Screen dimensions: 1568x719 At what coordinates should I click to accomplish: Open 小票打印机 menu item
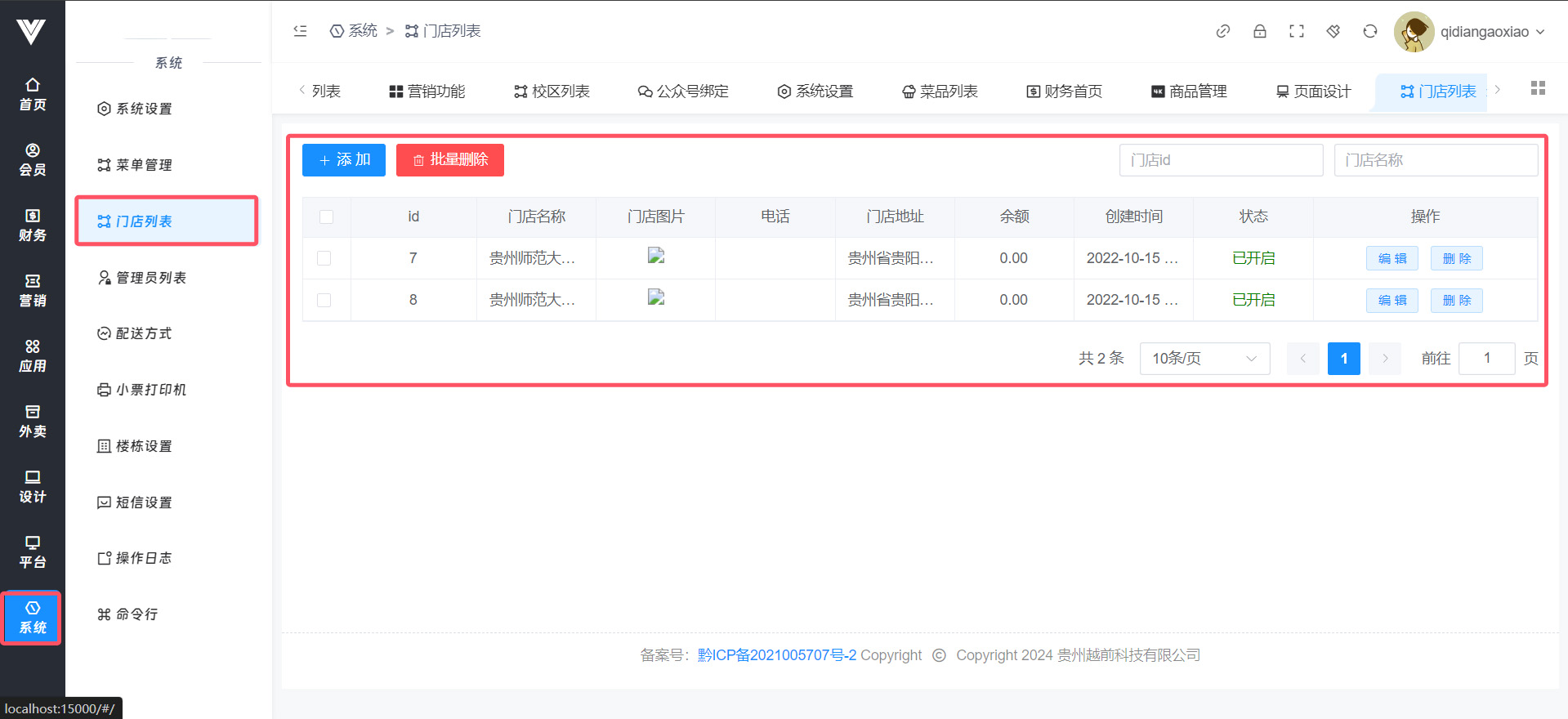pos(150,390)
